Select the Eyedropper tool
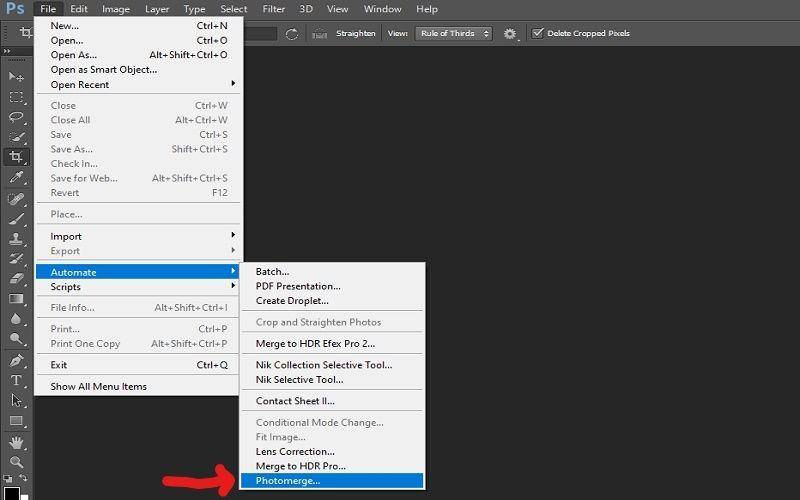800x500 pixels. coord(16,177)
